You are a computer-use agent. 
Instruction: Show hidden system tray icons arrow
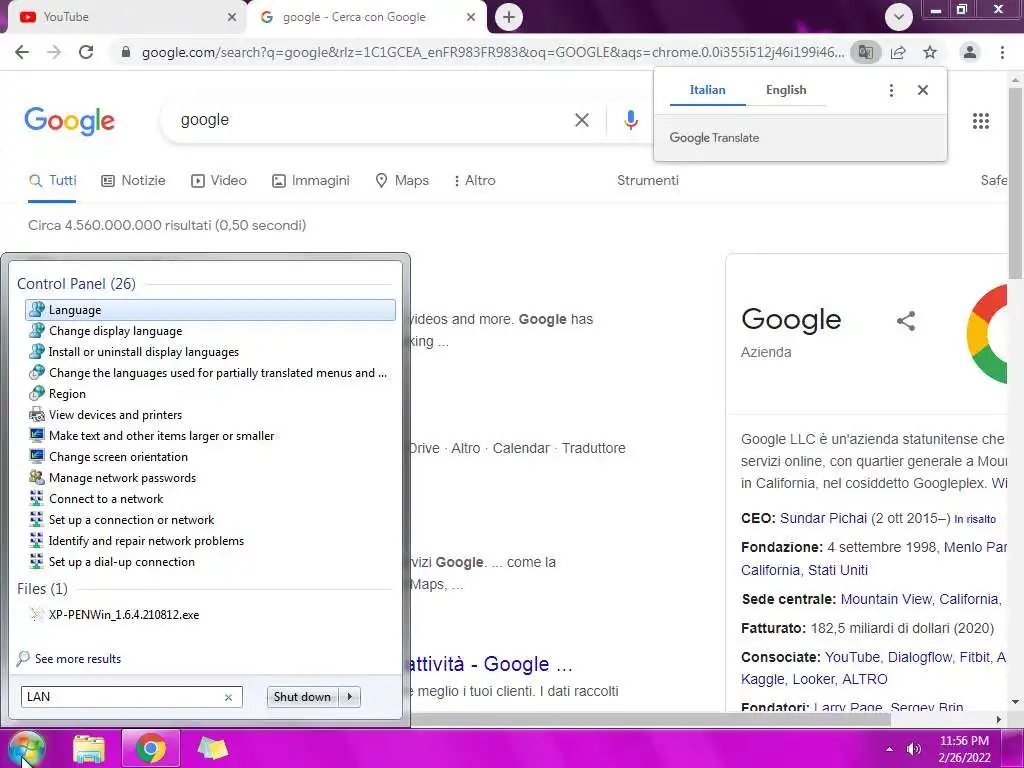pyautogui.click(x=889, y=749)
